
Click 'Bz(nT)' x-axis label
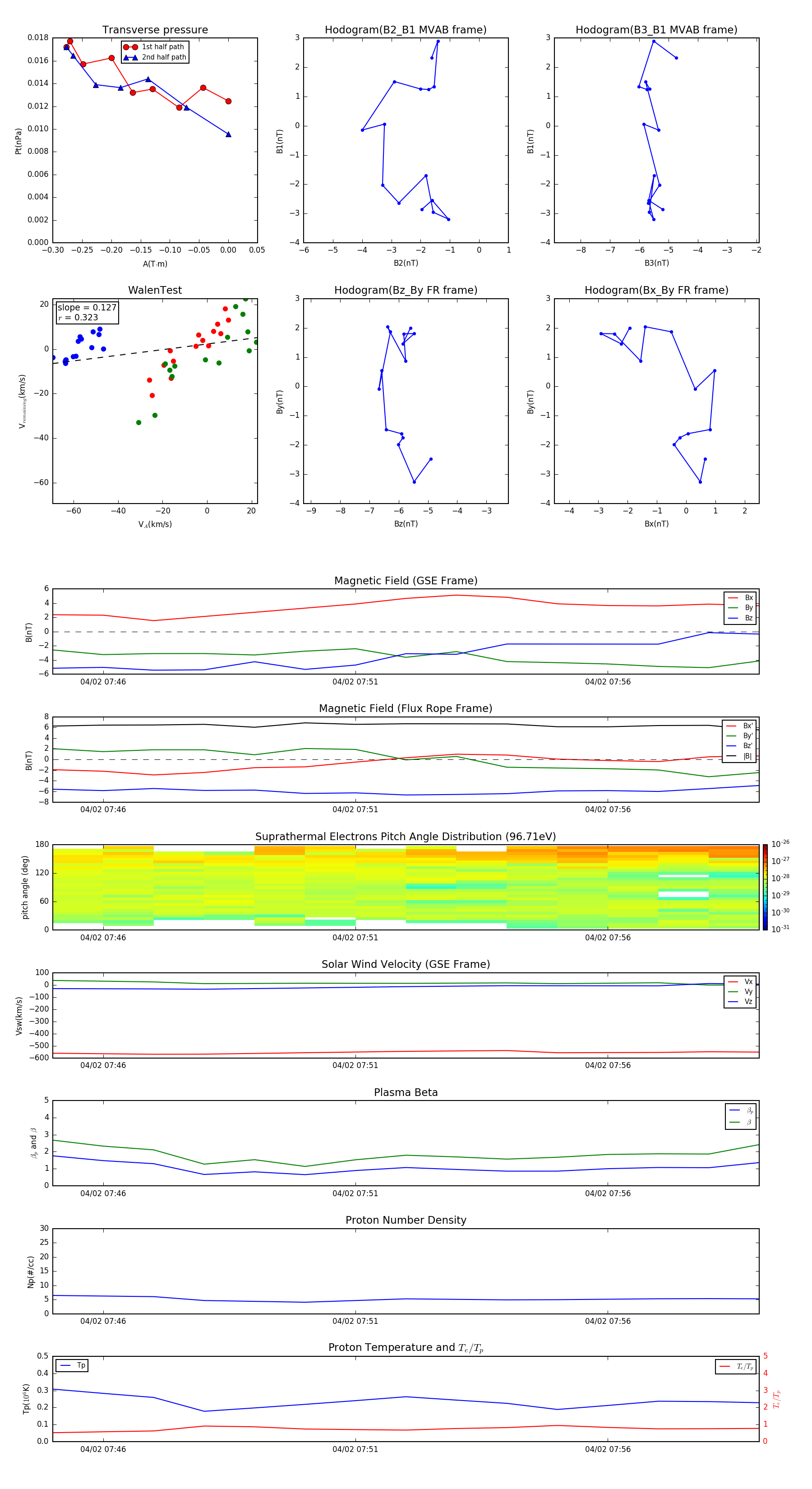(x=406, y=524)
